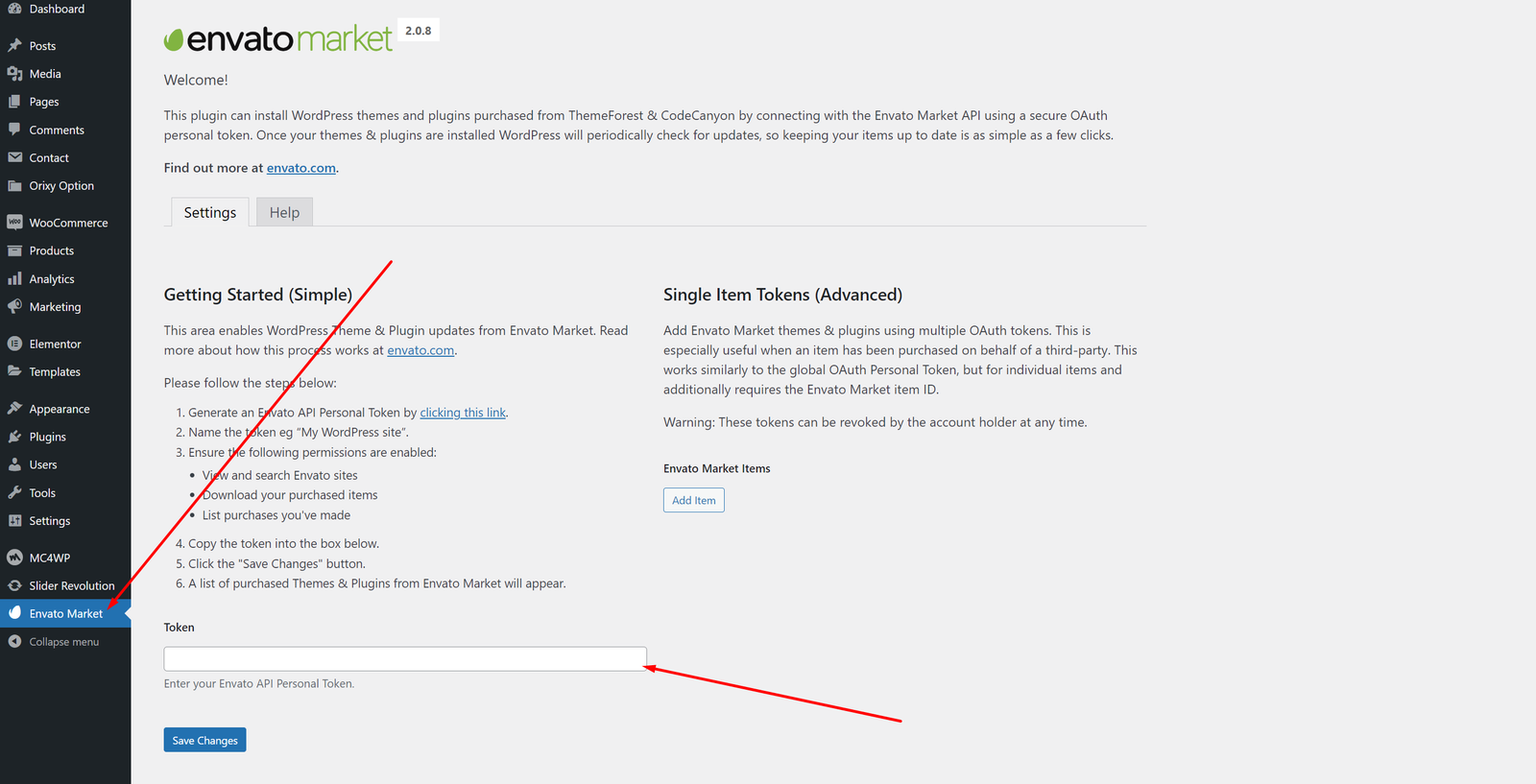Click the Comments bubble icon
The width and height of the screenshot is (1536, 784).
(x=14, y=130)
